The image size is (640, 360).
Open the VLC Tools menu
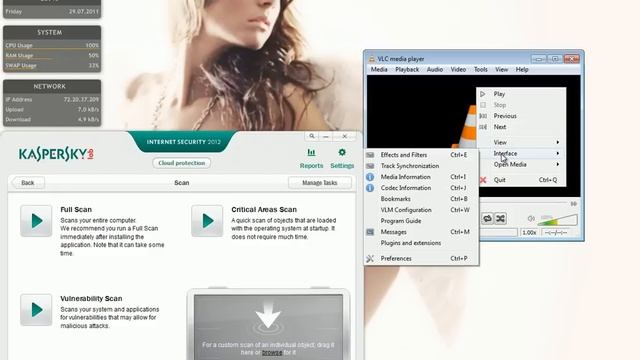[x=480, y=69]
